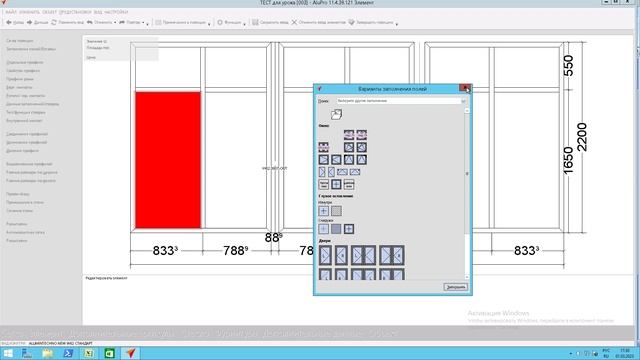Open the filling selection combo box in dialog

[401, 101]
